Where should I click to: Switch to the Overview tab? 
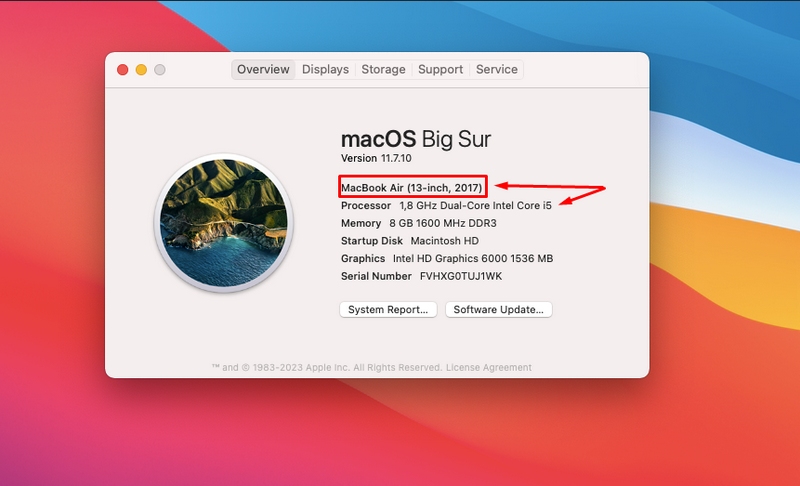pyautogui.click(x=263, y=70)
